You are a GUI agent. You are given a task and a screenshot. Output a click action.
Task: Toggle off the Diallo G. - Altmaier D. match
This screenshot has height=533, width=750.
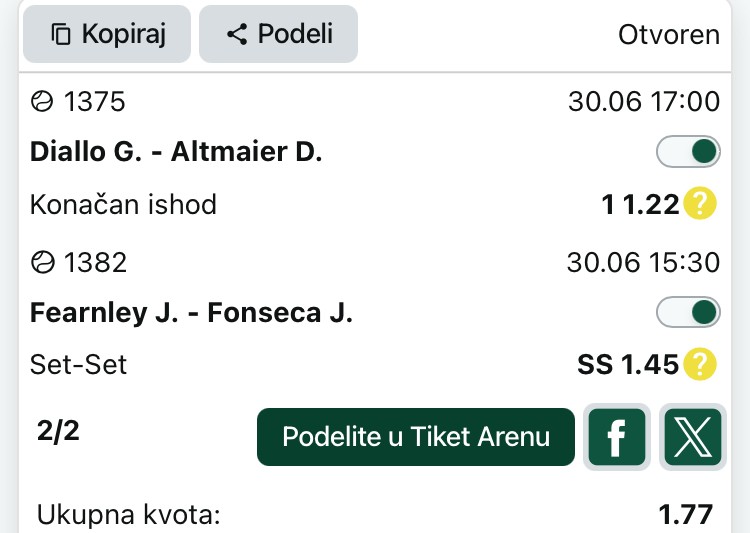(x=688, y=152)
